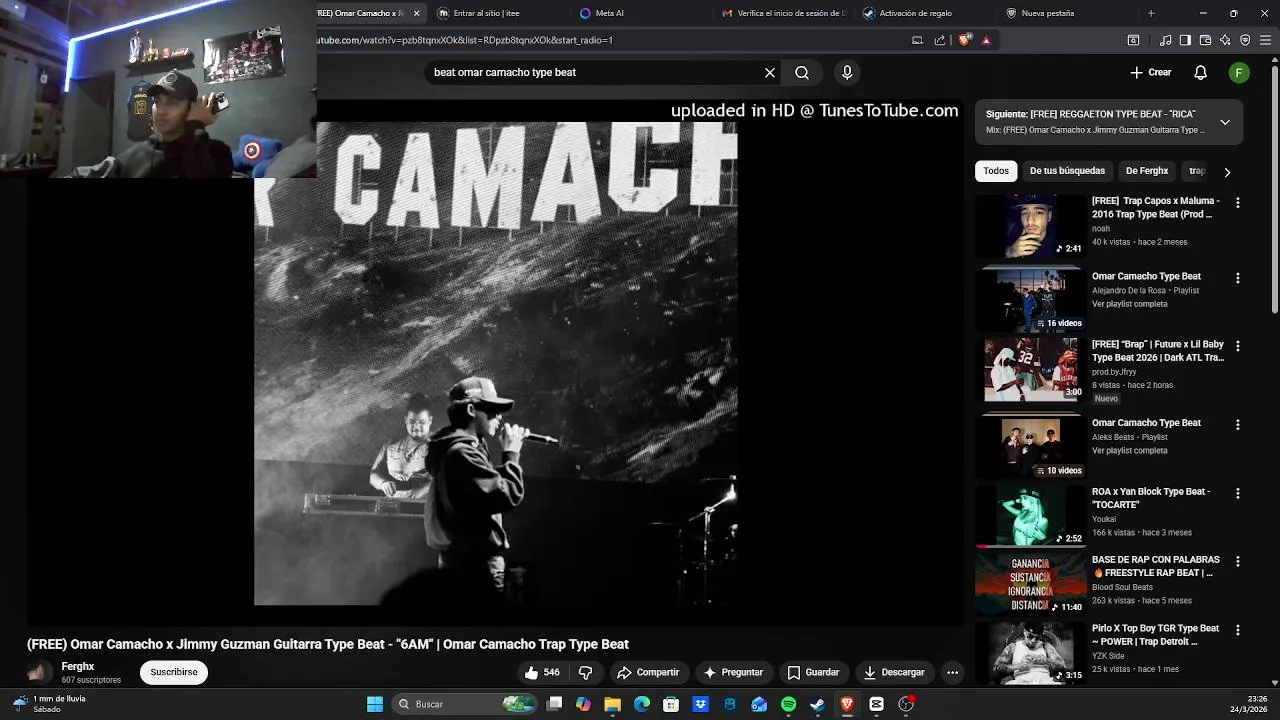Open Leo AI assistant icon
Viewport: 1280px width, 720px height.
click(1225, 40)
